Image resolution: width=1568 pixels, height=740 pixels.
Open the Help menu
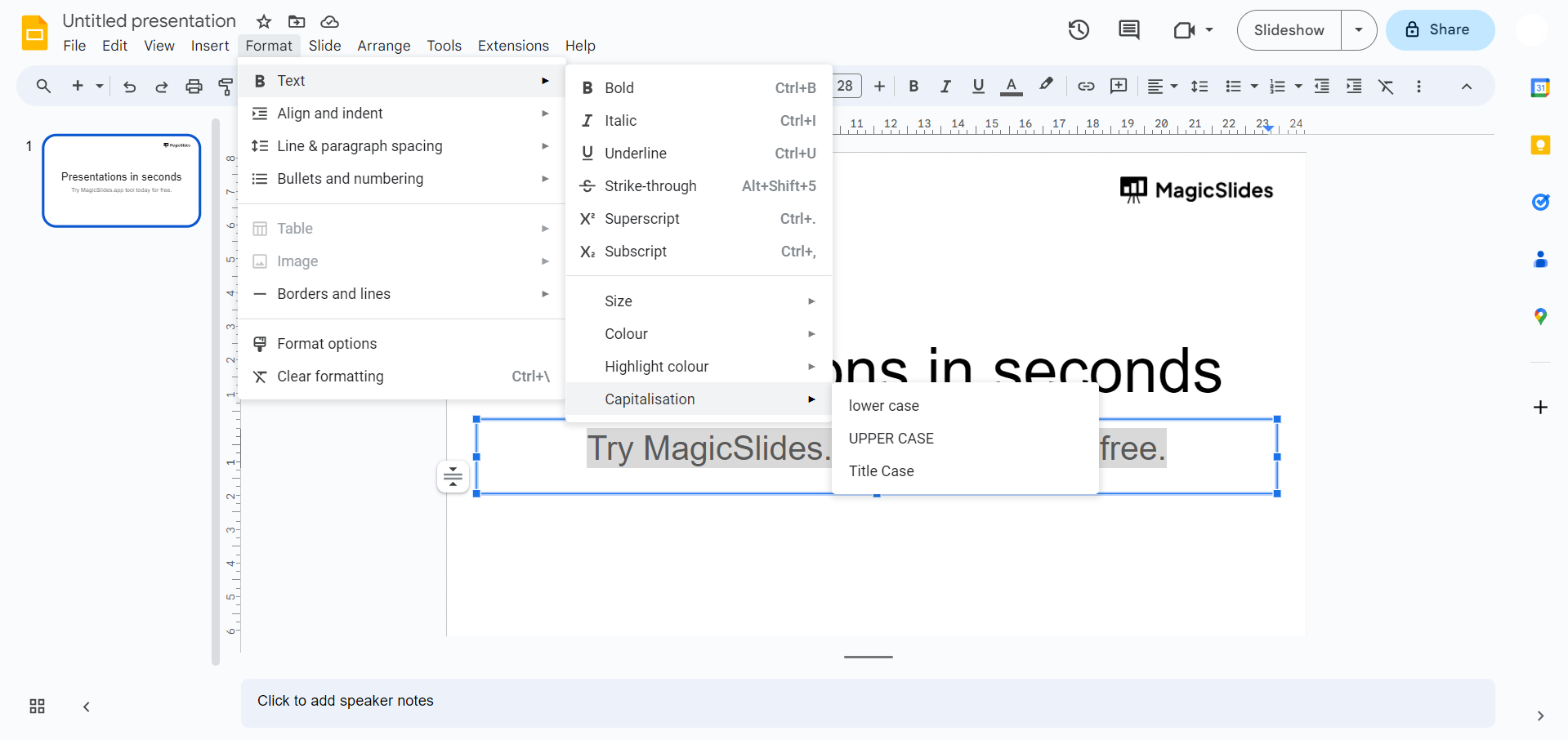(580, 46)
